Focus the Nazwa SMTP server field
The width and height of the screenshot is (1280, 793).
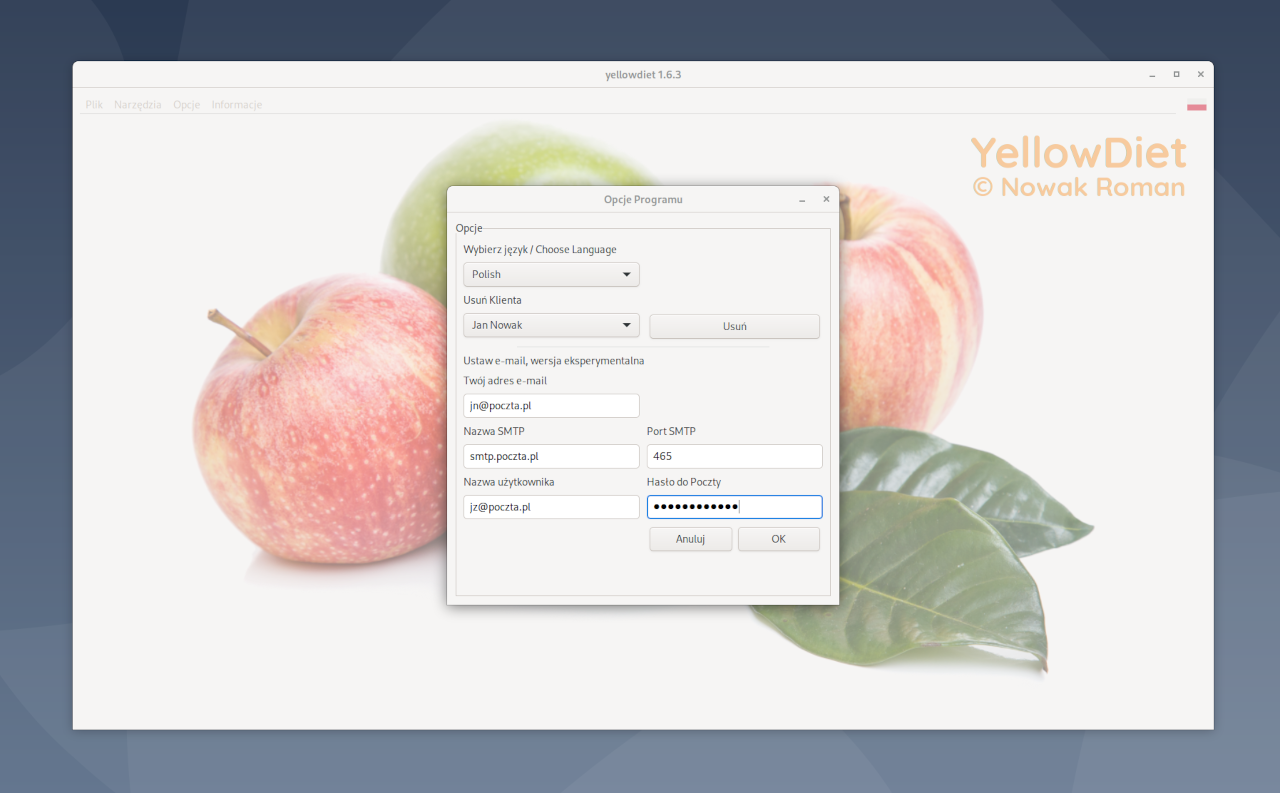(550, 456)
